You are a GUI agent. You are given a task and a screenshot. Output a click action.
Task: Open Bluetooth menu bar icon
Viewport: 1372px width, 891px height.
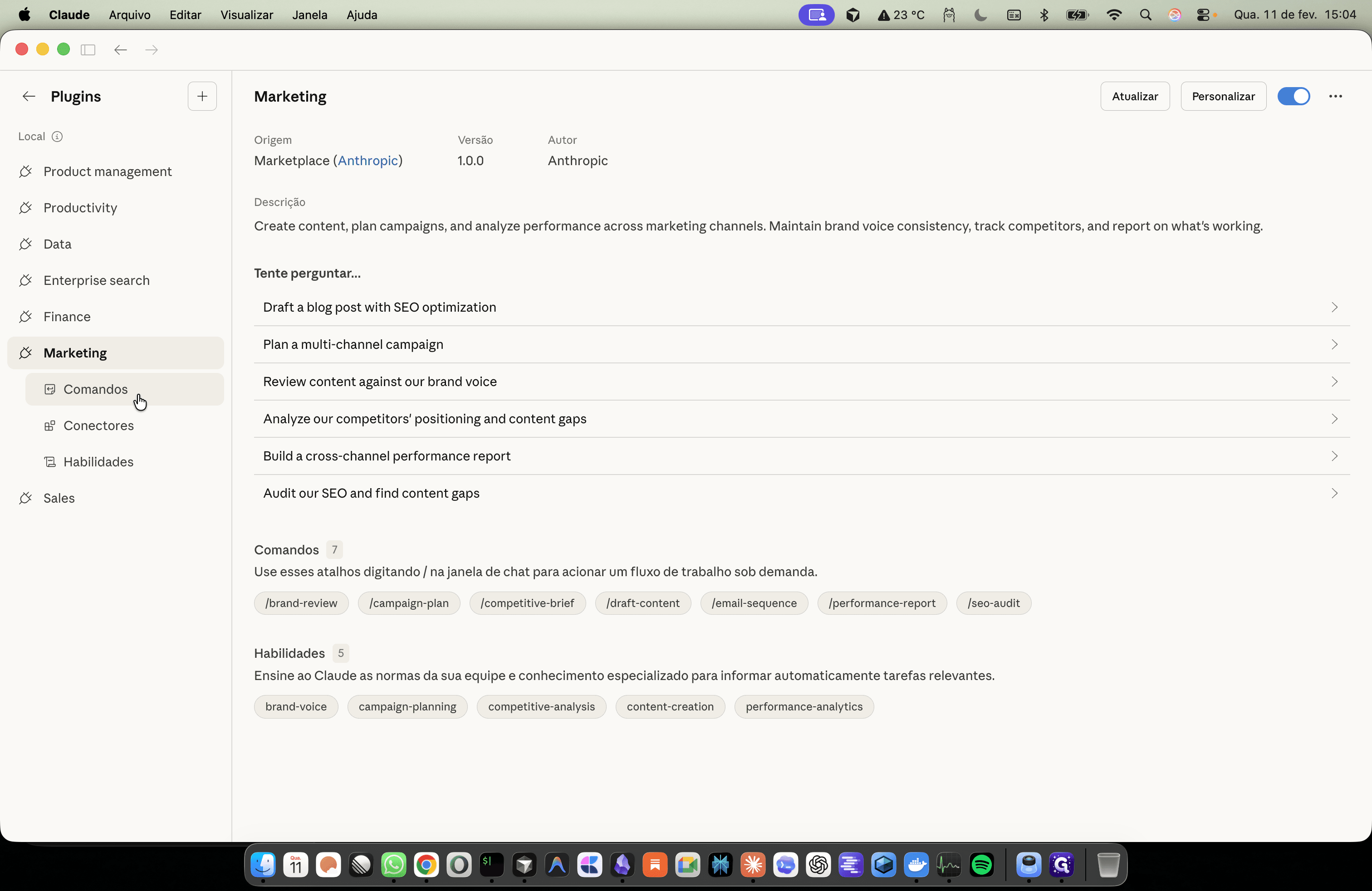point(1044,15)
